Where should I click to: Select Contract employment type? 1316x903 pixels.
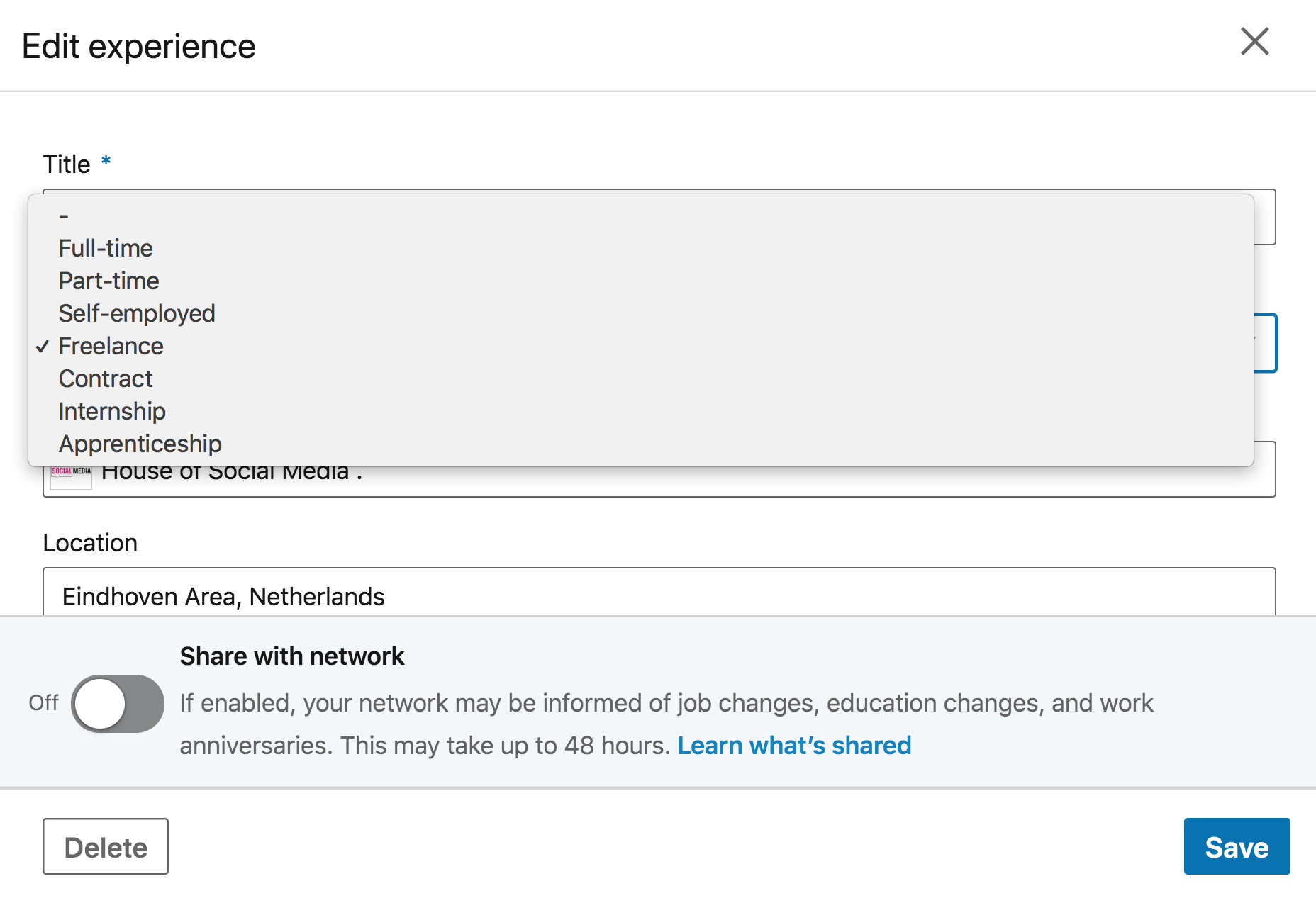[106, 379]
